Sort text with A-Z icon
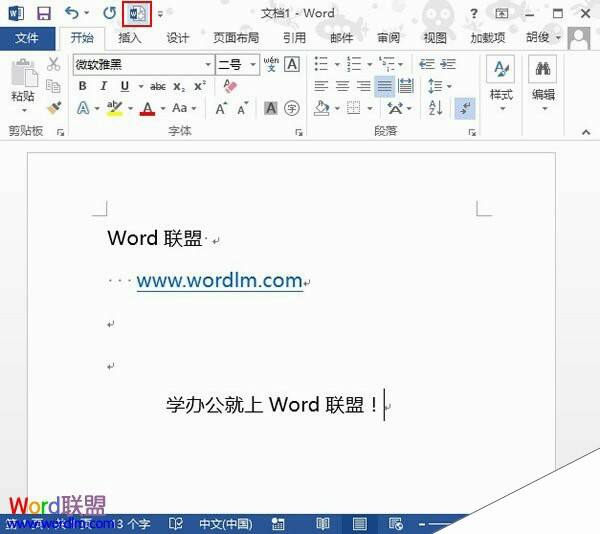Screen dimensions: 600x534 [x=435, y=108]
